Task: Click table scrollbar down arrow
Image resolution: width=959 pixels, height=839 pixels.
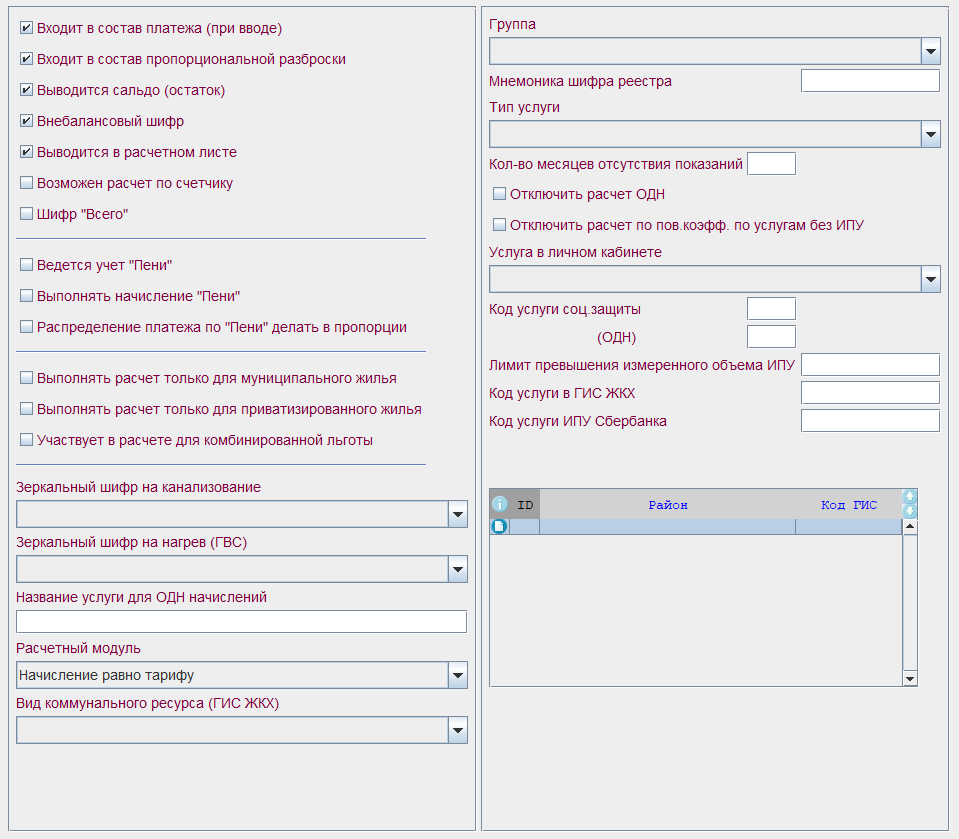Action: click(x=910, y=678)
